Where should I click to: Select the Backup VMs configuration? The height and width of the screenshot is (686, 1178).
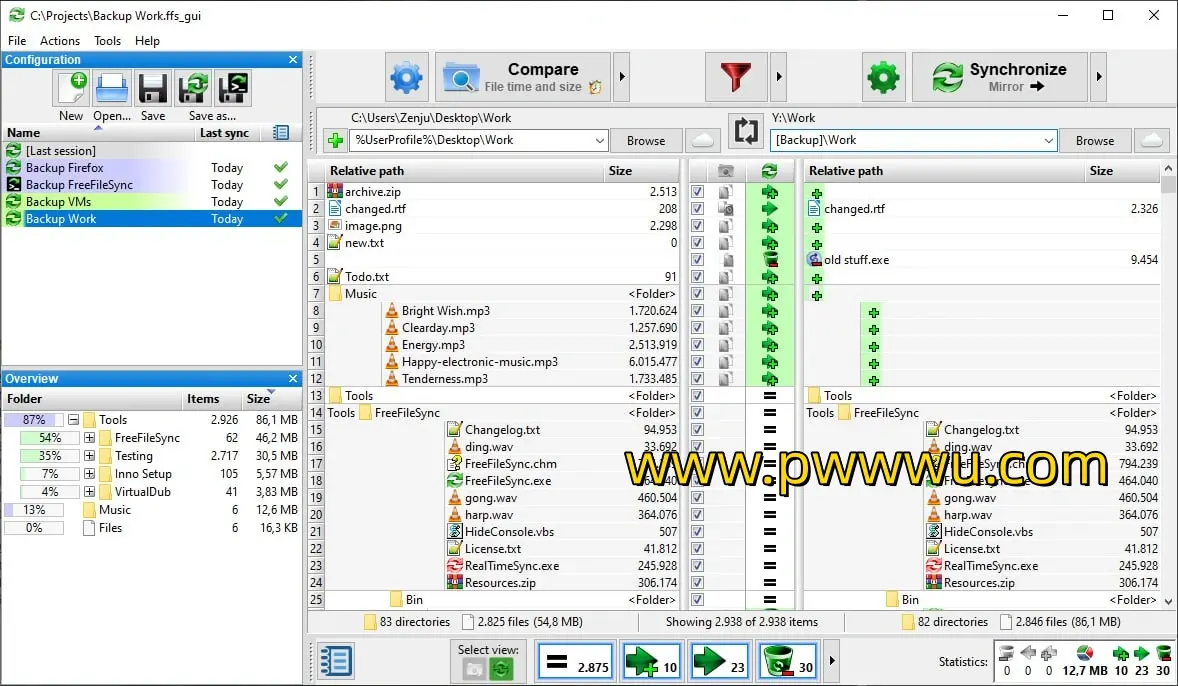(58, 202)
